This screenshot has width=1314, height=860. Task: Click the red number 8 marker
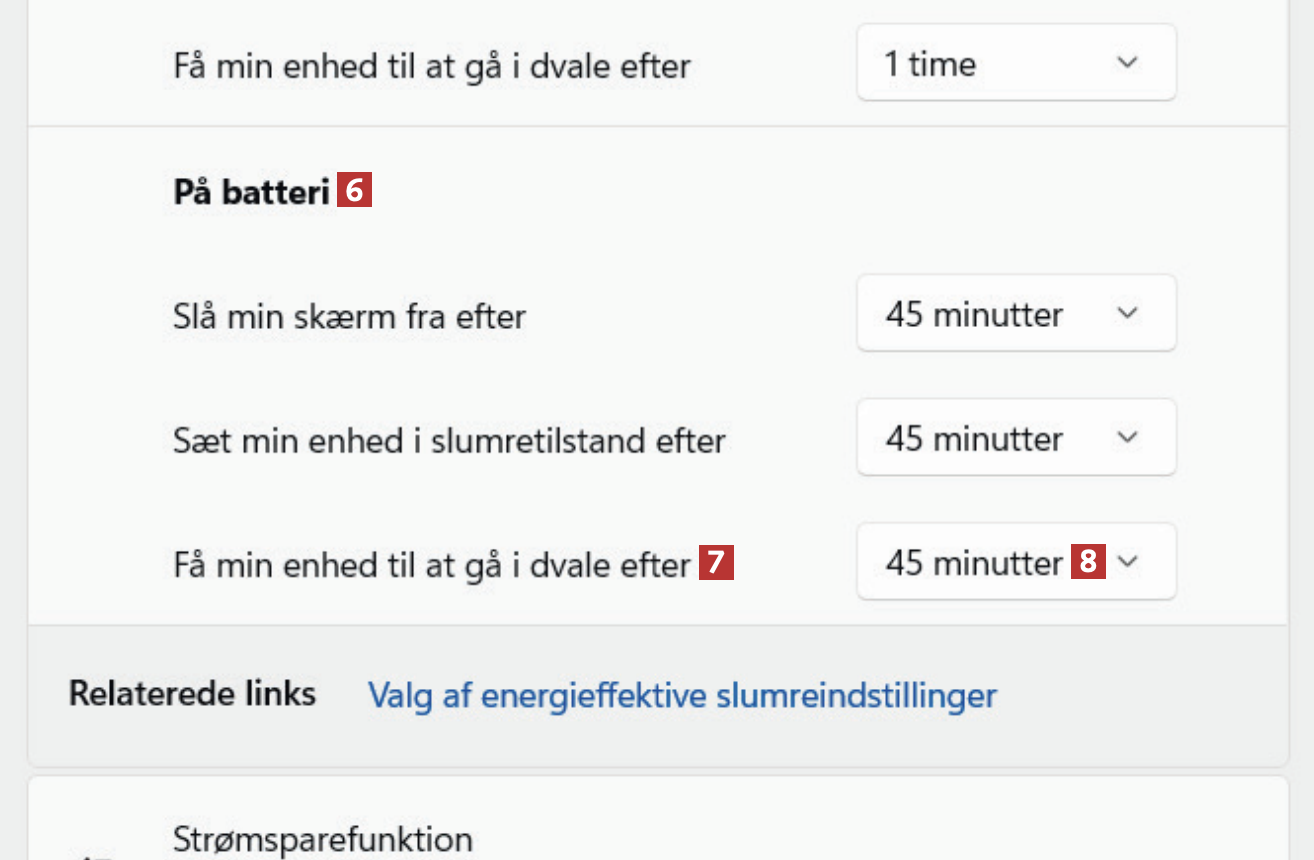tap(1088, 562)
